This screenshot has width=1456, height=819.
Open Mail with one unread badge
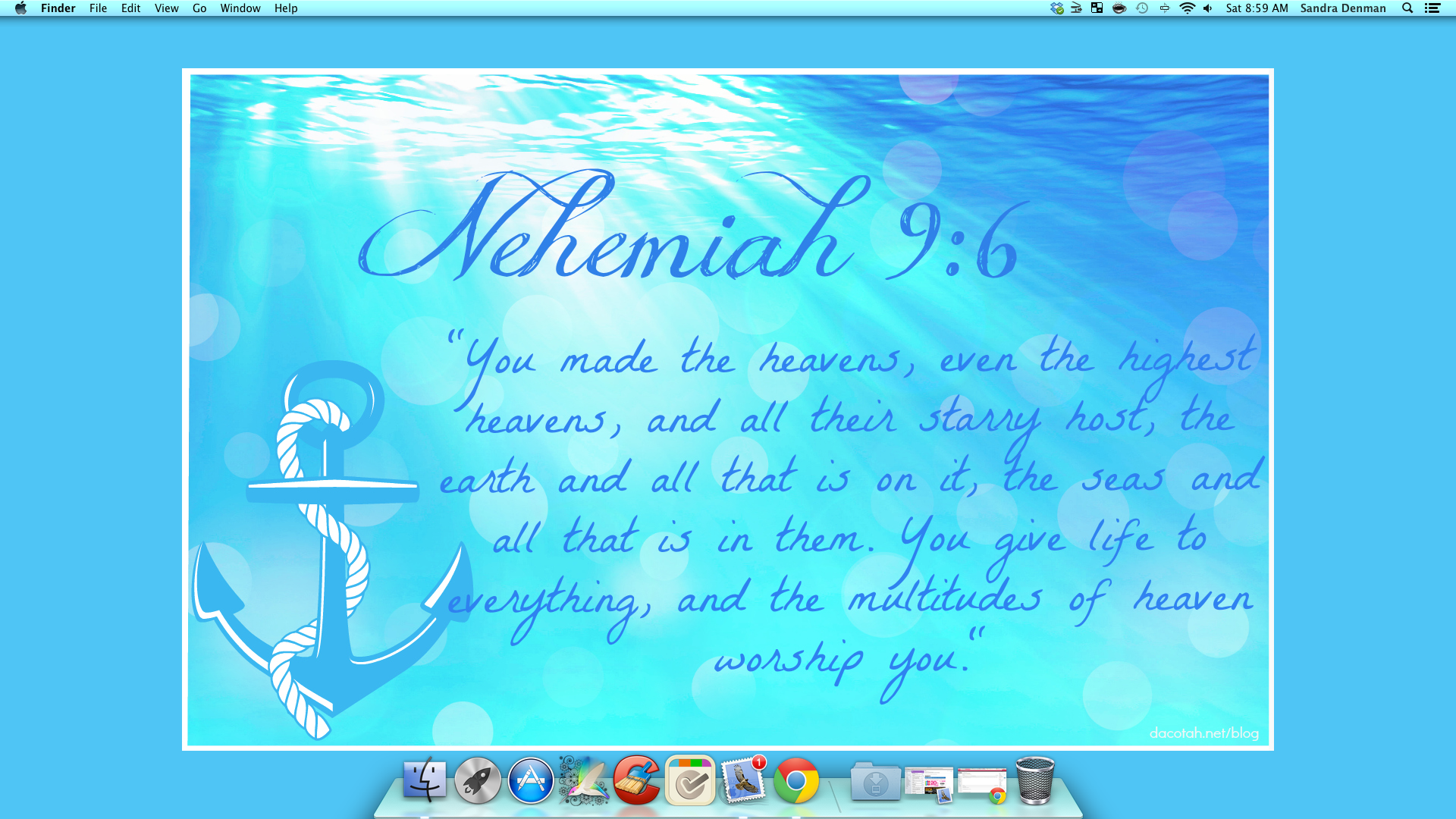743,780
